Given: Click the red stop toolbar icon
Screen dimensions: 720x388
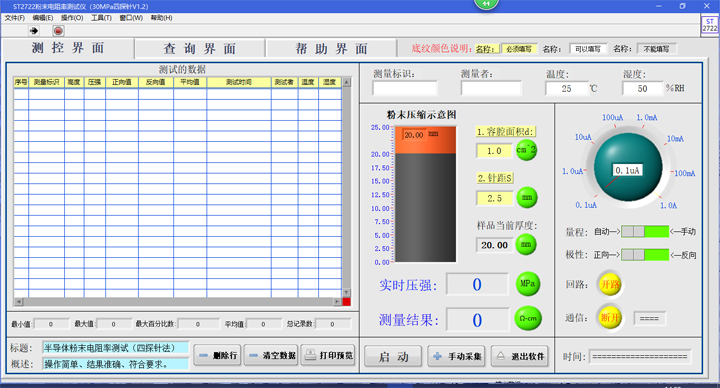Looking at the screenshot, I should (58, 31).
